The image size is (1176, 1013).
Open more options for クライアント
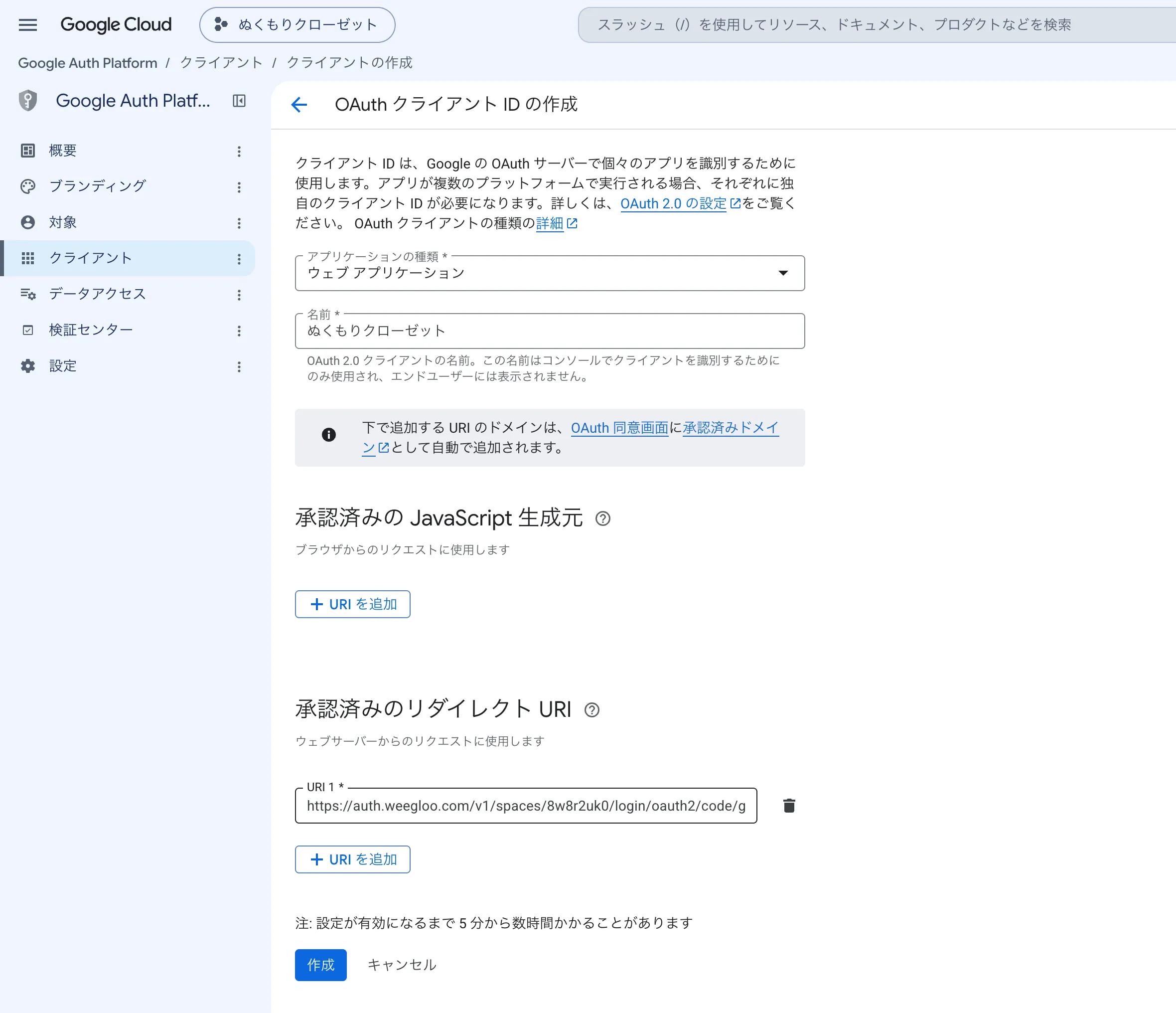click(239, 259)
